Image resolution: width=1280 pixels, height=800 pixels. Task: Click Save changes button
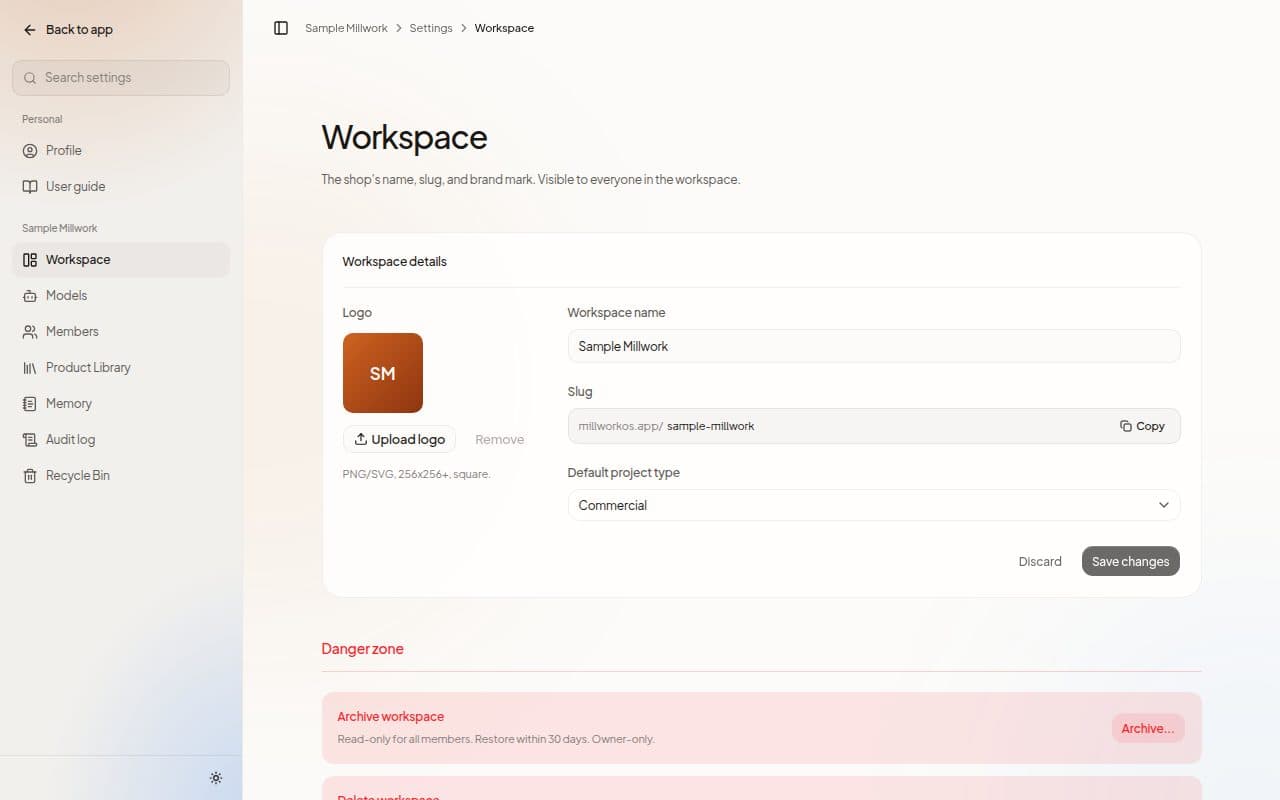point(1131,561)
